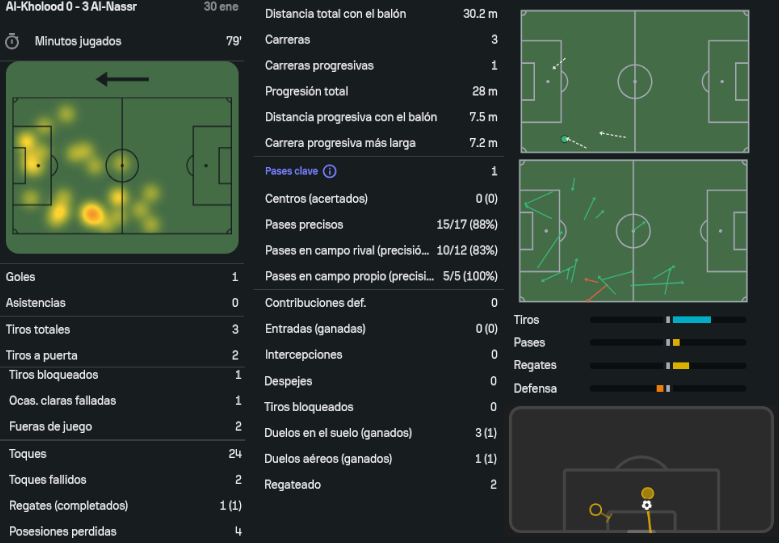Select the hollow missed-shot circle marker
The image size is (779, 543).
click(x=596, y=510)
